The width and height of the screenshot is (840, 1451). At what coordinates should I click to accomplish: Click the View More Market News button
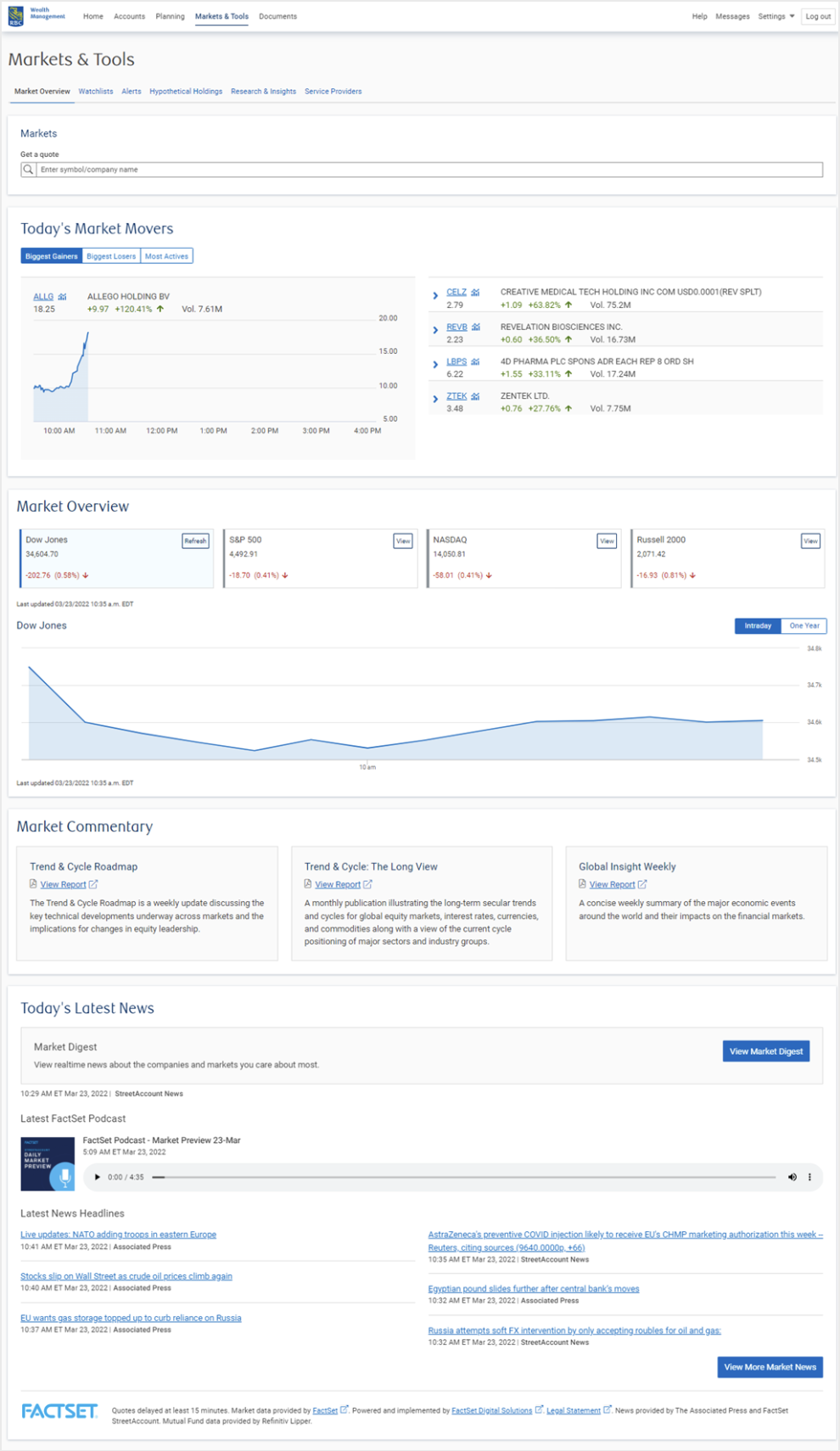pos(770,1367)
